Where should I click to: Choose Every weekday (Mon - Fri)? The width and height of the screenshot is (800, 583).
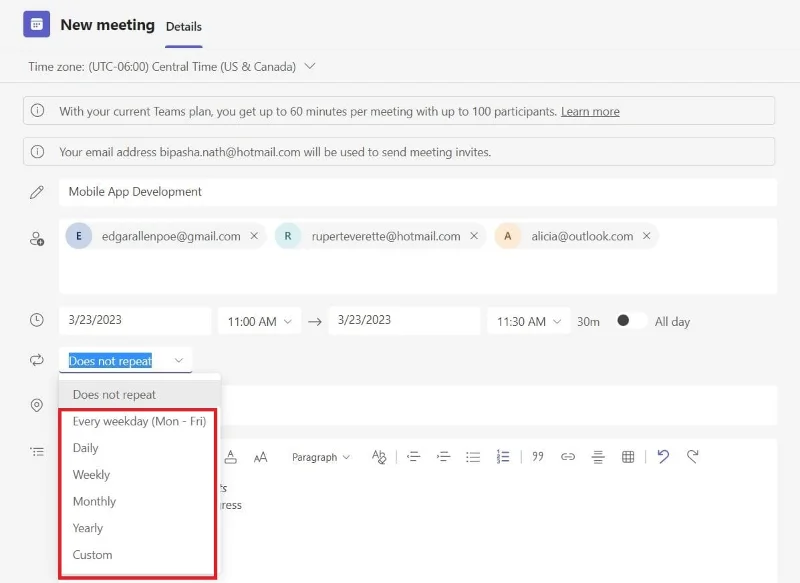[139, 421]
